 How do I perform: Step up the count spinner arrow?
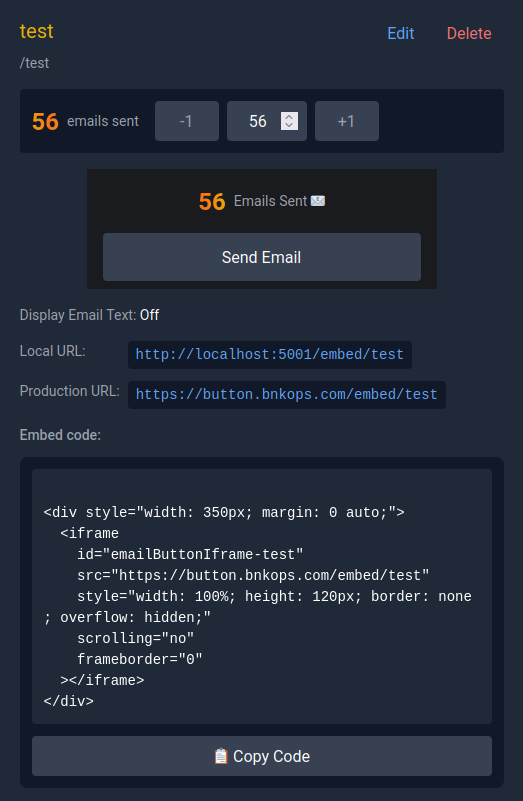pyautogui.click(x=289, y=116)
